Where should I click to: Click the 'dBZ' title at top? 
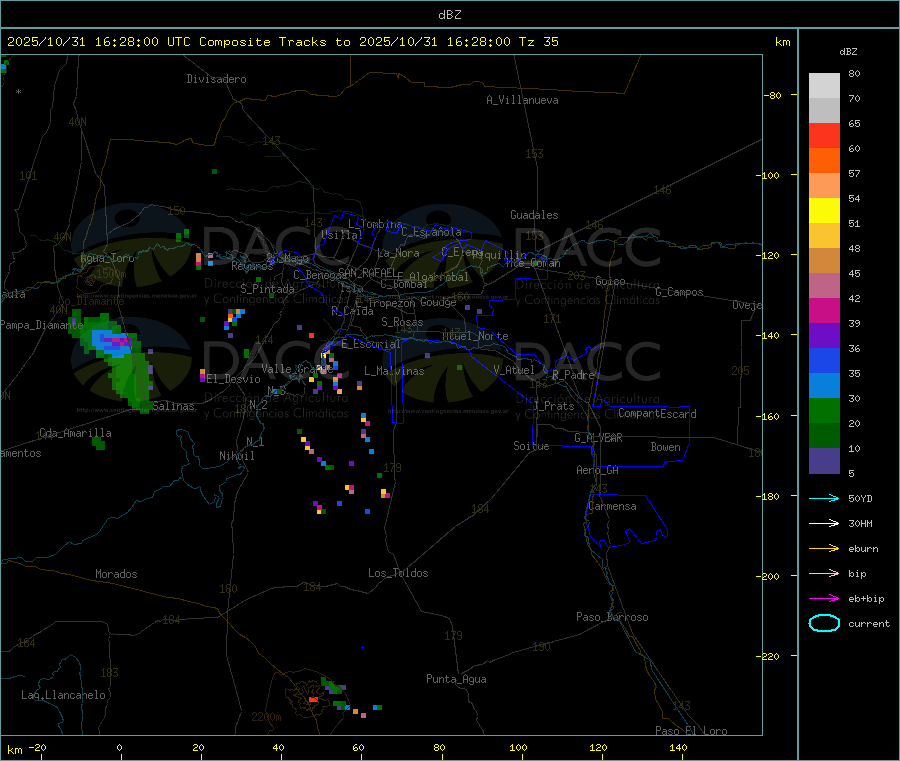(449, 15)
